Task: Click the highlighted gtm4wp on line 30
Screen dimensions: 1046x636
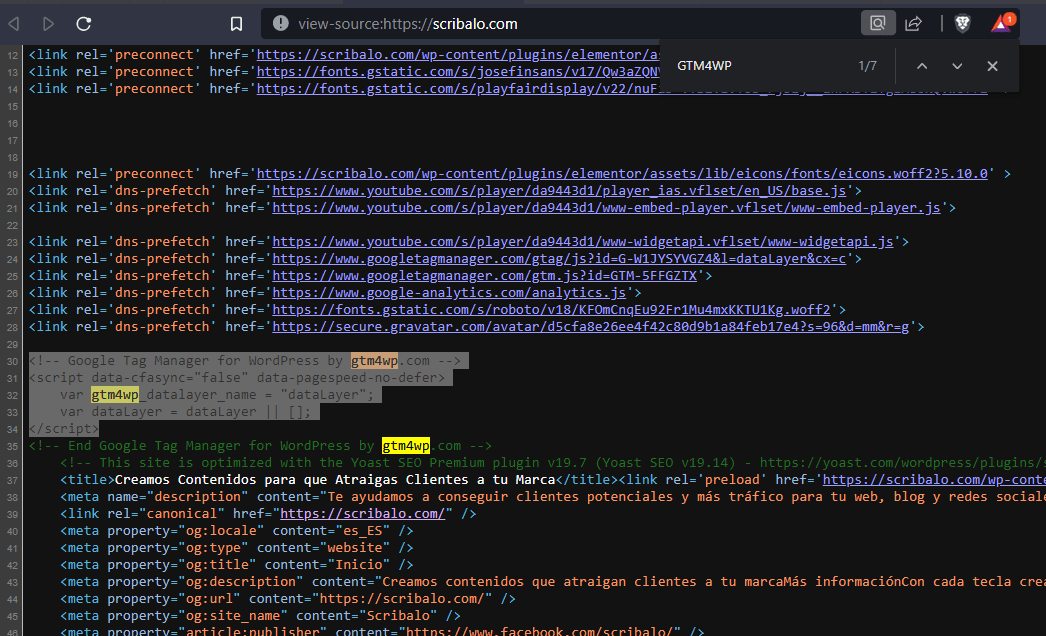Action: coord(374,361)
